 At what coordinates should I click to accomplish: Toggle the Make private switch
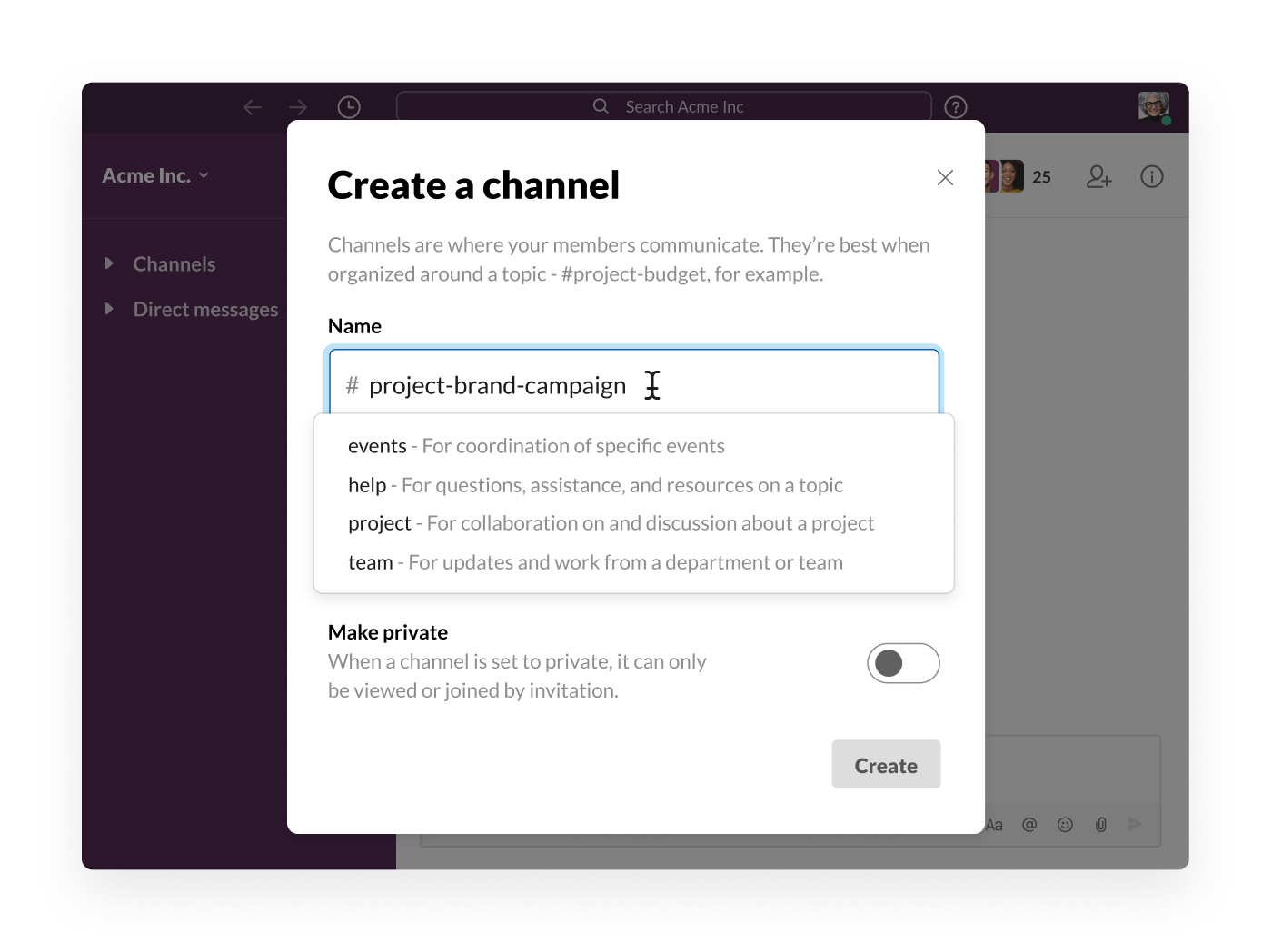coord(902,663)
